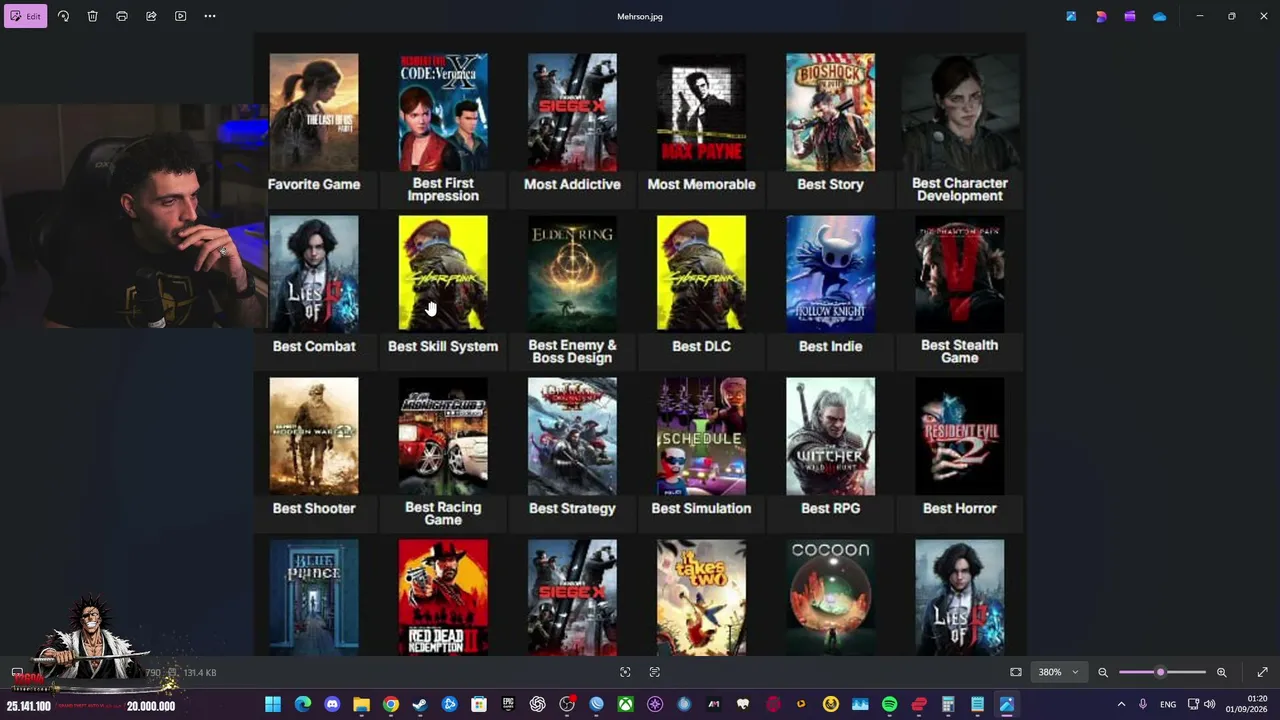Click the zoom out magnifier icon

[1103, 672]
